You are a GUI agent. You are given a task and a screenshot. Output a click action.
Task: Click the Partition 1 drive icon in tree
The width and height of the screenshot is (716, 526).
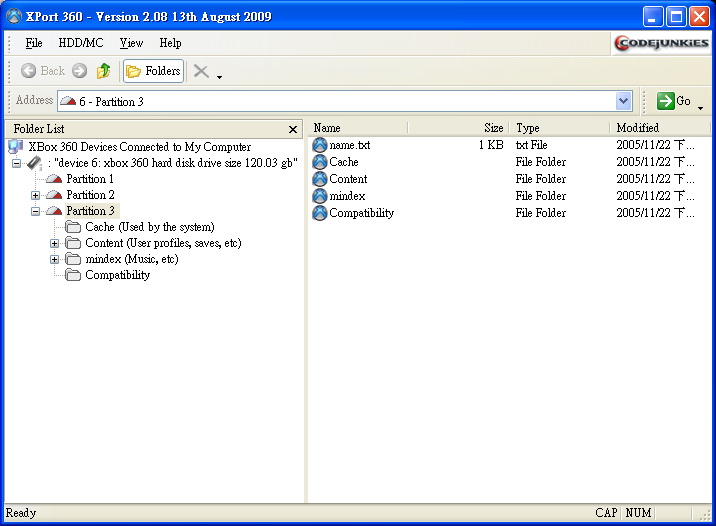[x=54, y=179]
